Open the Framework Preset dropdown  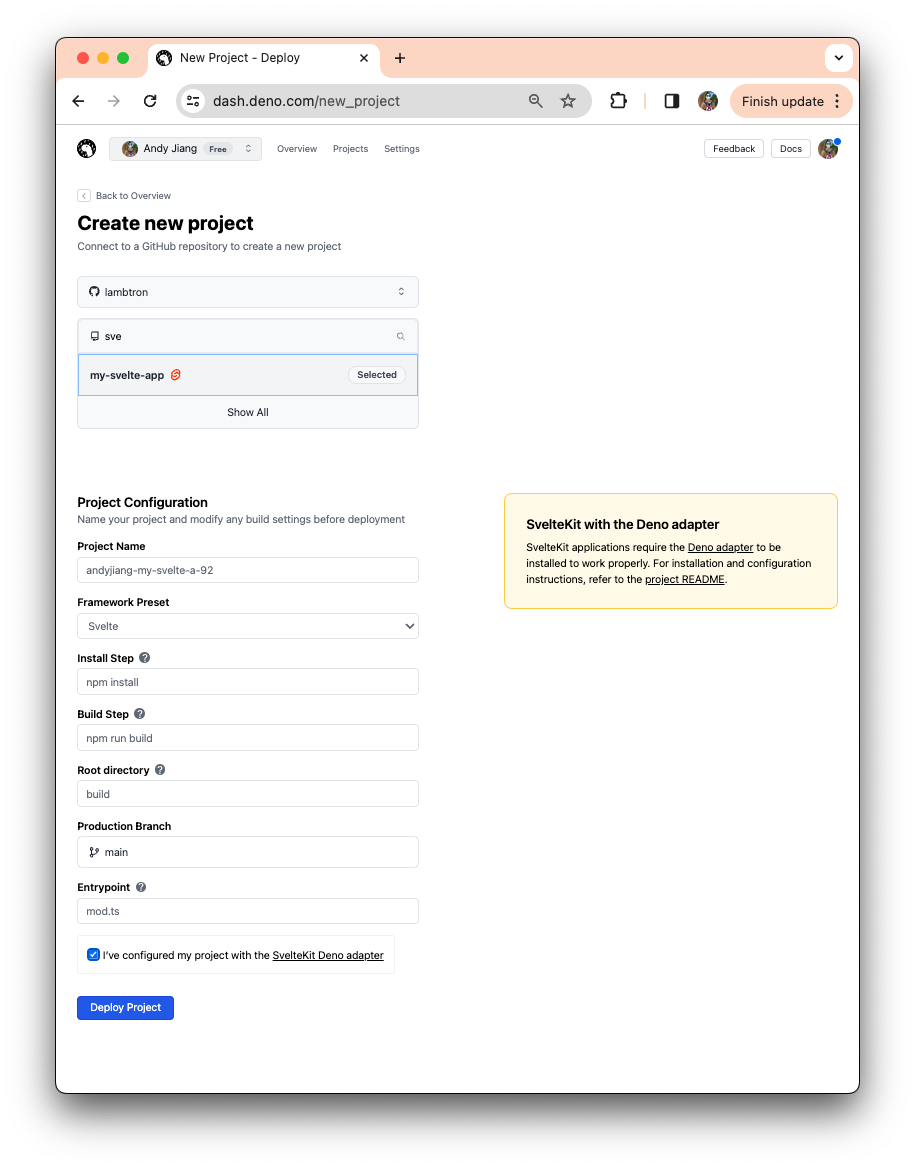(248, 626)
